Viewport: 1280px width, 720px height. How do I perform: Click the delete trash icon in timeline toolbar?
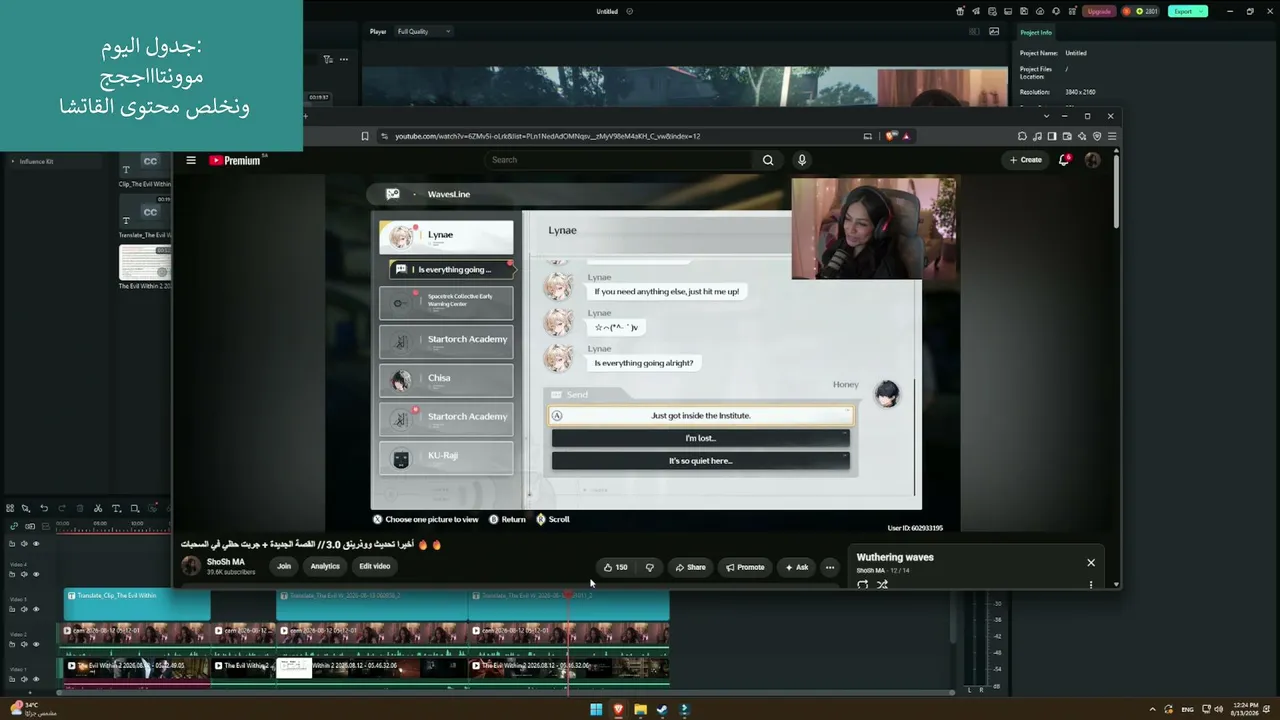pos(80,508)
